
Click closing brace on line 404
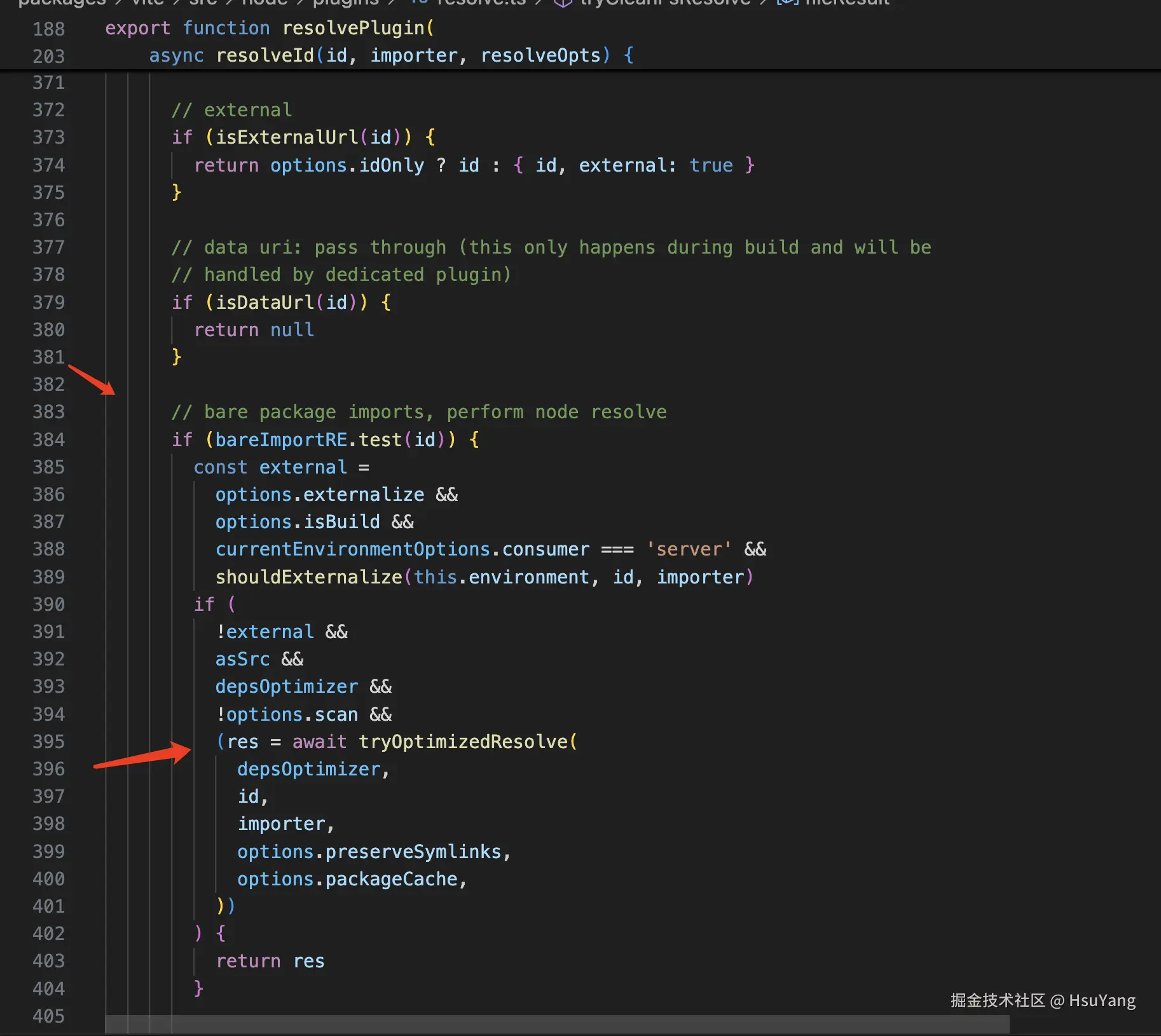pyautogui.click(x=198, y=988)
